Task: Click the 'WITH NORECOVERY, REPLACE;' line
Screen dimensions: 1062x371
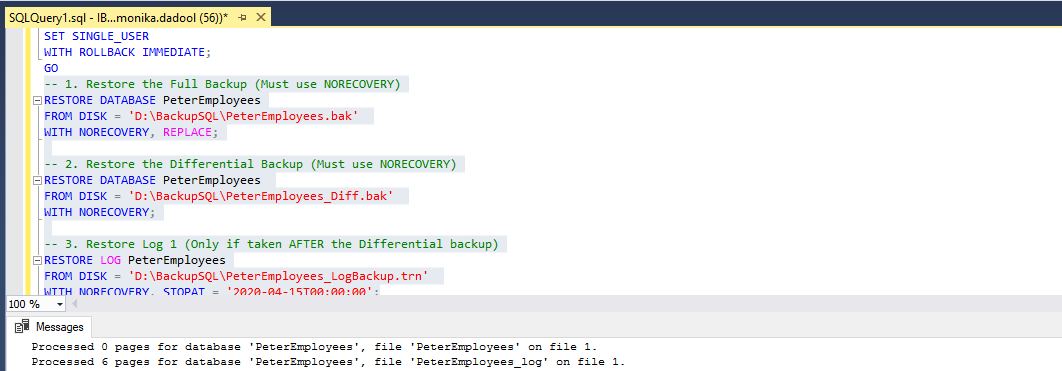Action: [x=131, y=133]
